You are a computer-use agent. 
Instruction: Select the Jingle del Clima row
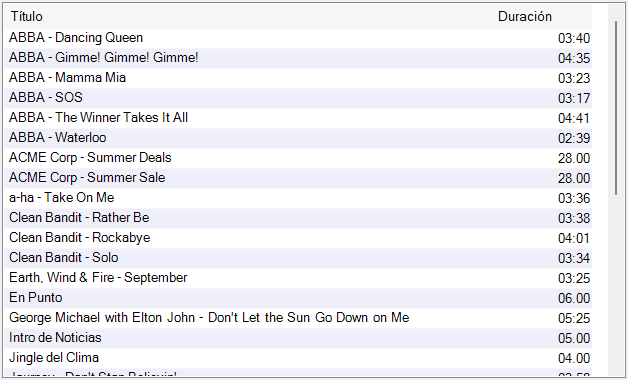pos(298,358)
